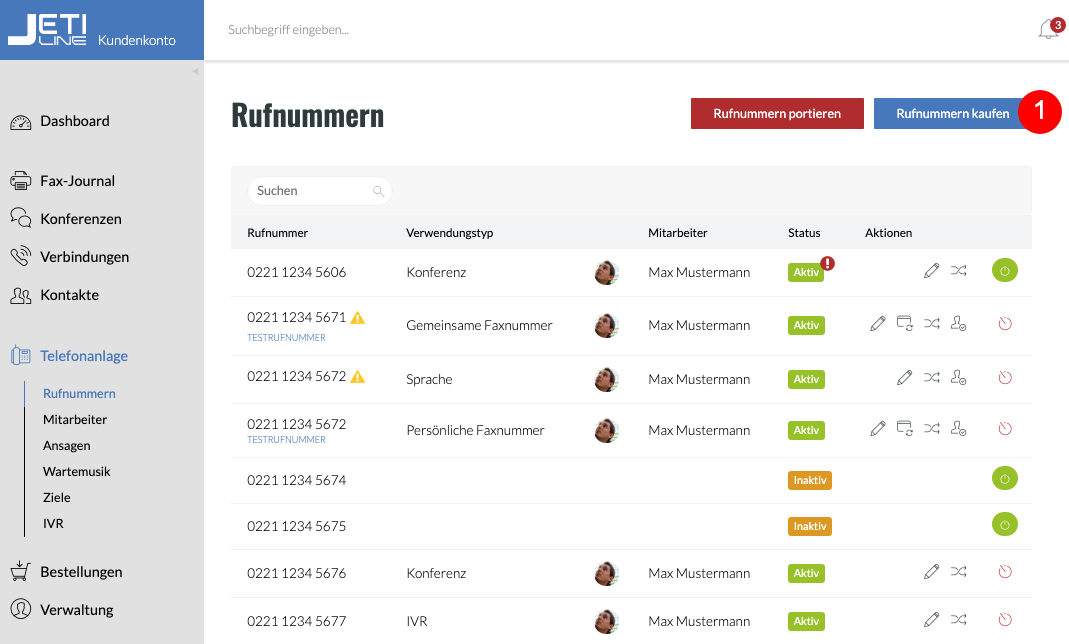Click user-check icon in Persönliche Faxnummer row
The width and height of the screenshot is (1069, 644).
coord(959,429)
